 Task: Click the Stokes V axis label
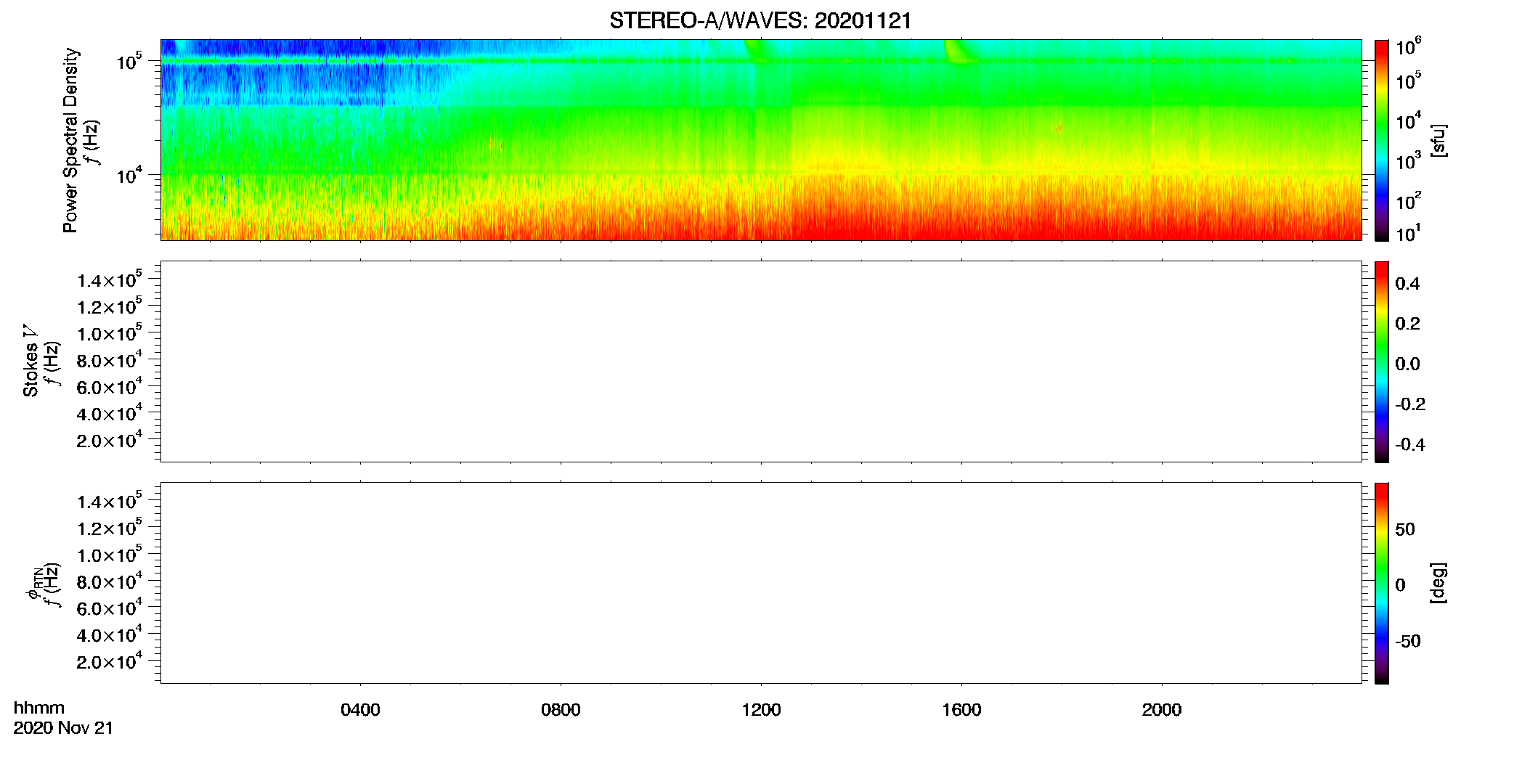pos(30,361)
